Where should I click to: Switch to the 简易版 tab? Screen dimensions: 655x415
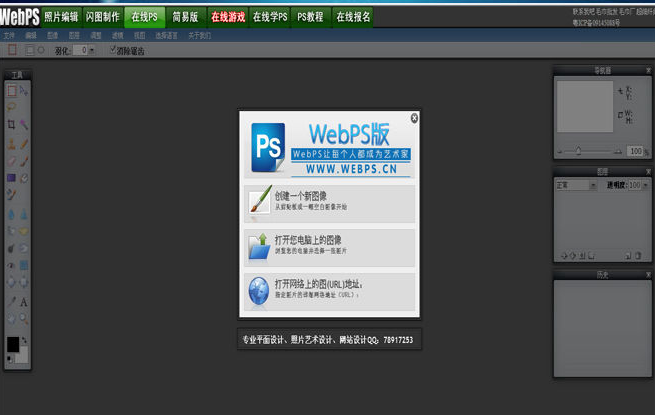[x=185, y=17]
